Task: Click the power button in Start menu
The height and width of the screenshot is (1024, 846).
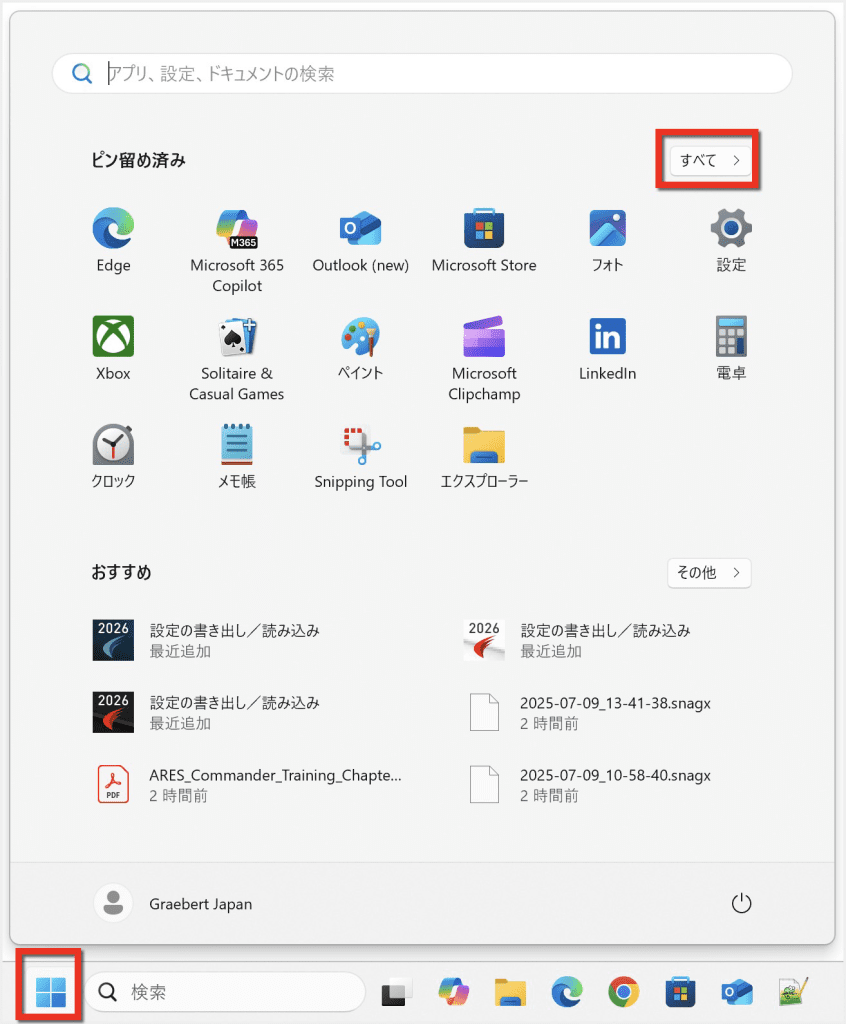Action: (x=741, y=904)
